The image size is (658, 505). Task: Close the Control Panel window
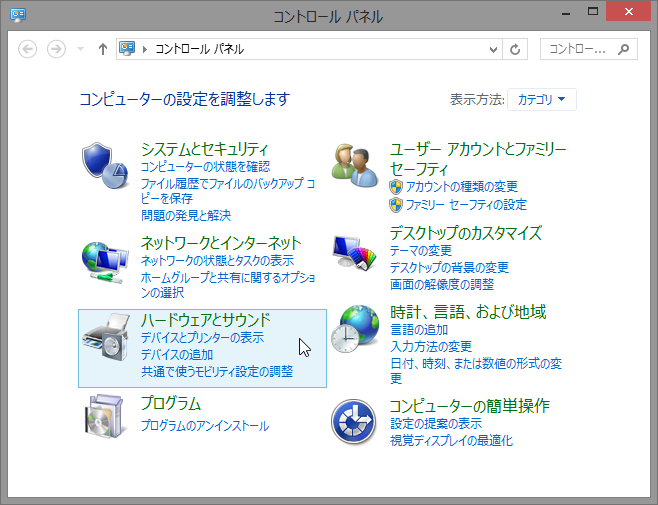[x=629, y=12]
